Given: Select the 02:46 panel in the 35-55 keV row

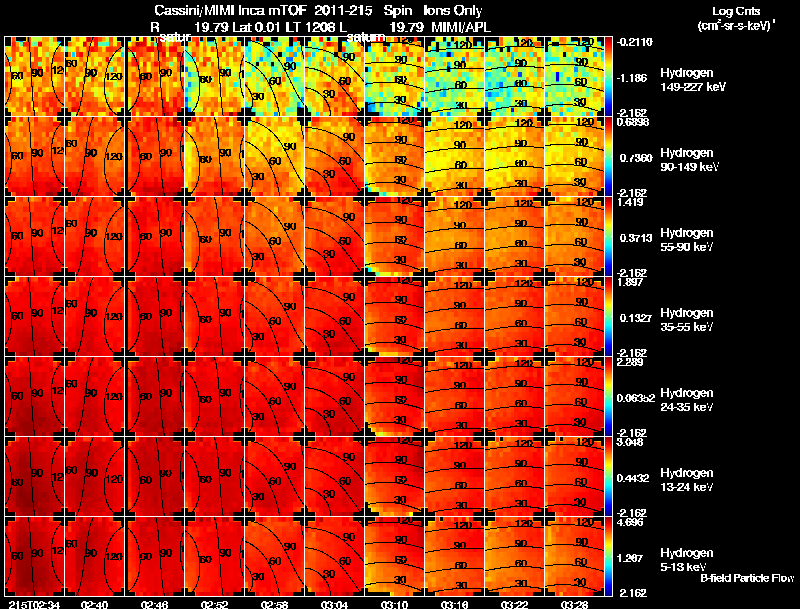Looking at the screenshot, I should [x=155, y=316].
